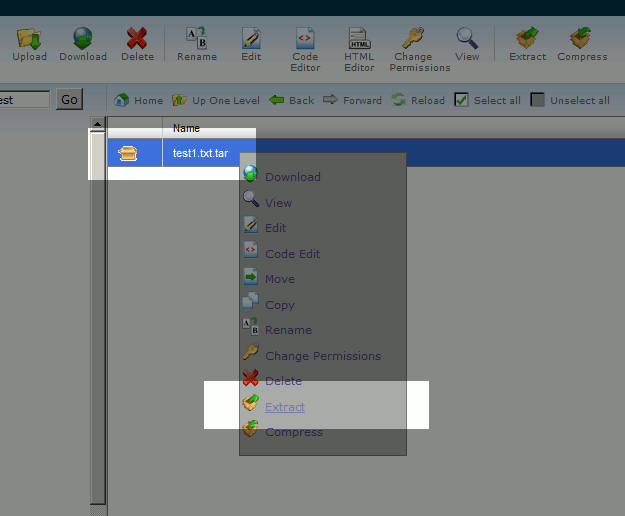Open the Edit pencil tool in toolbar
The width and height of the screenshot is (625, 516).
click(x=251, y=38)
